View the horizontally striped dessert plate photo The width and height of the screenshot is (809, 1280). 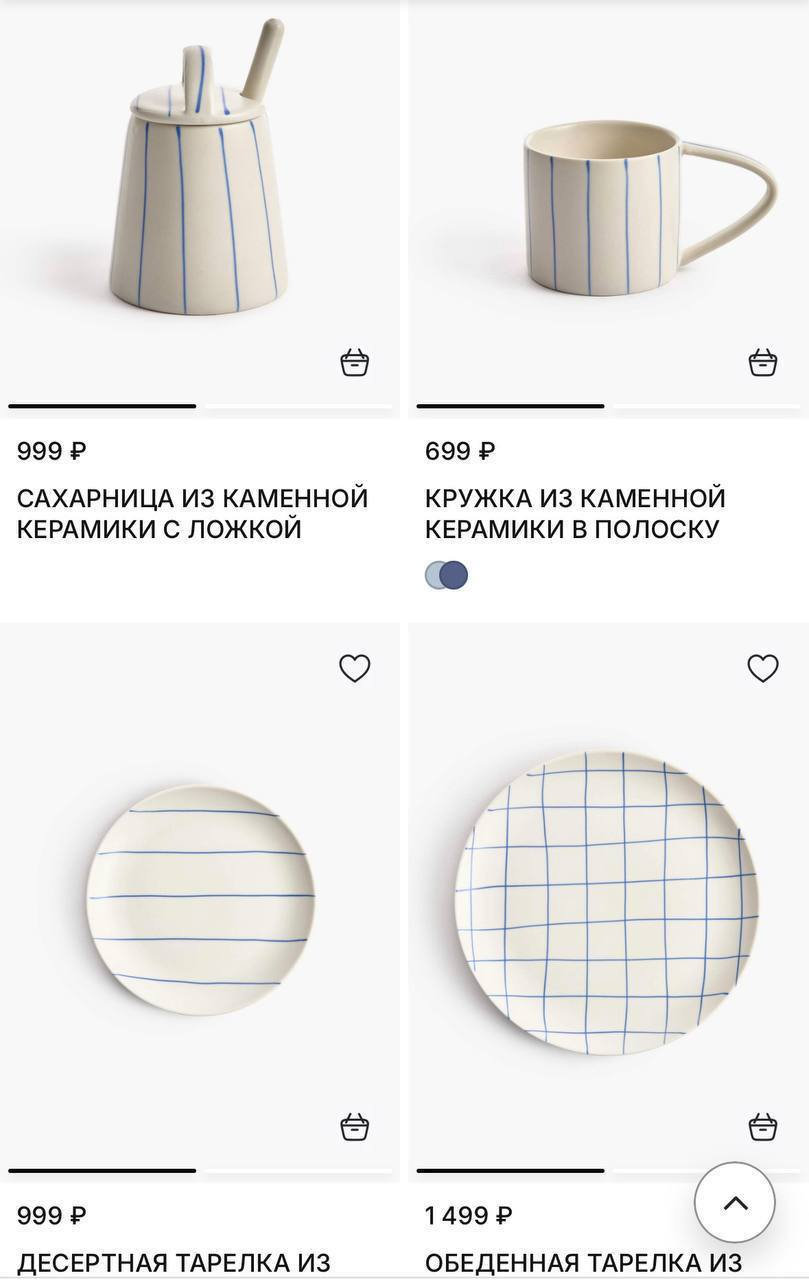200,899
